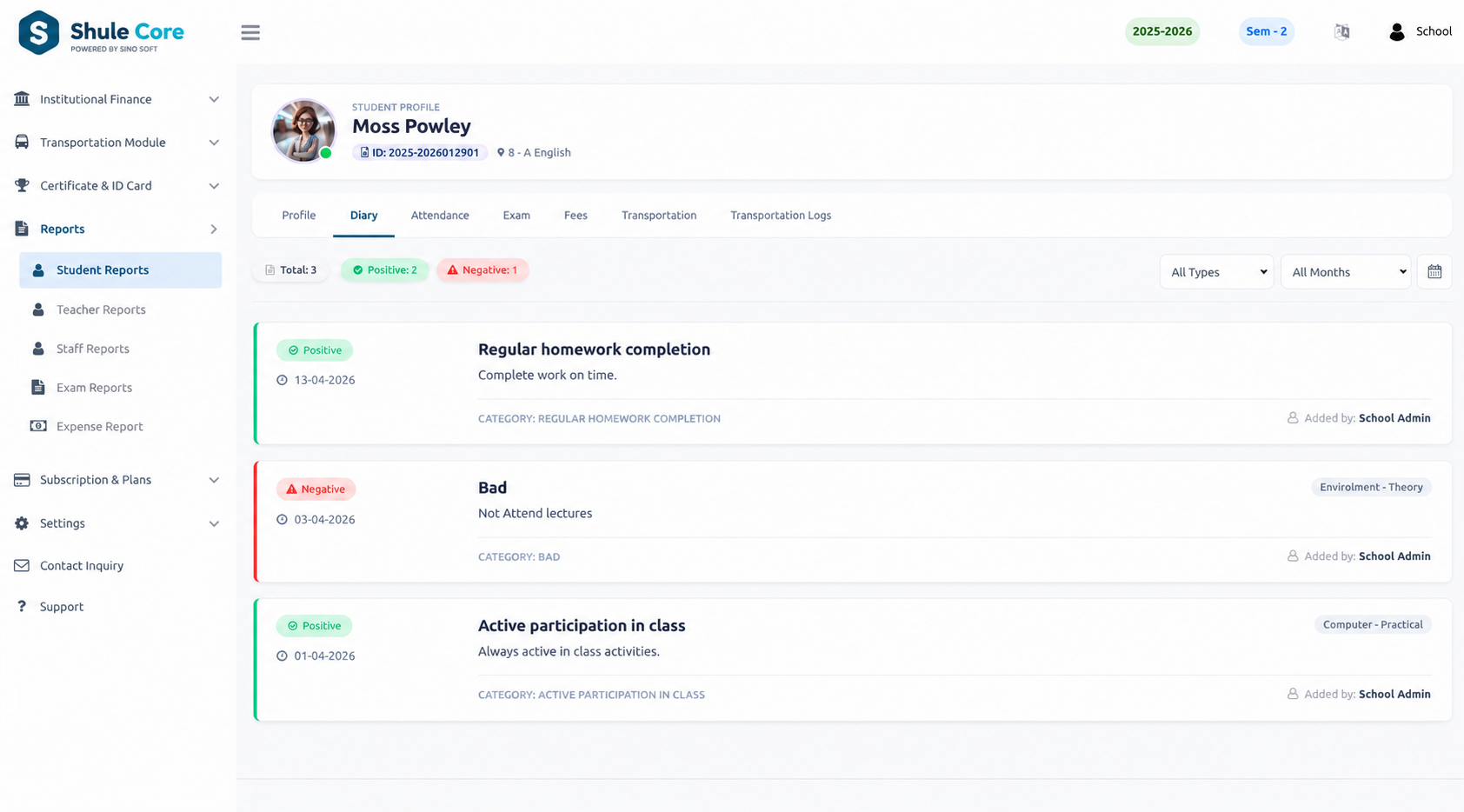Switch to the Transportation tab
The image size is (1464, 812).
coord(659,216)
